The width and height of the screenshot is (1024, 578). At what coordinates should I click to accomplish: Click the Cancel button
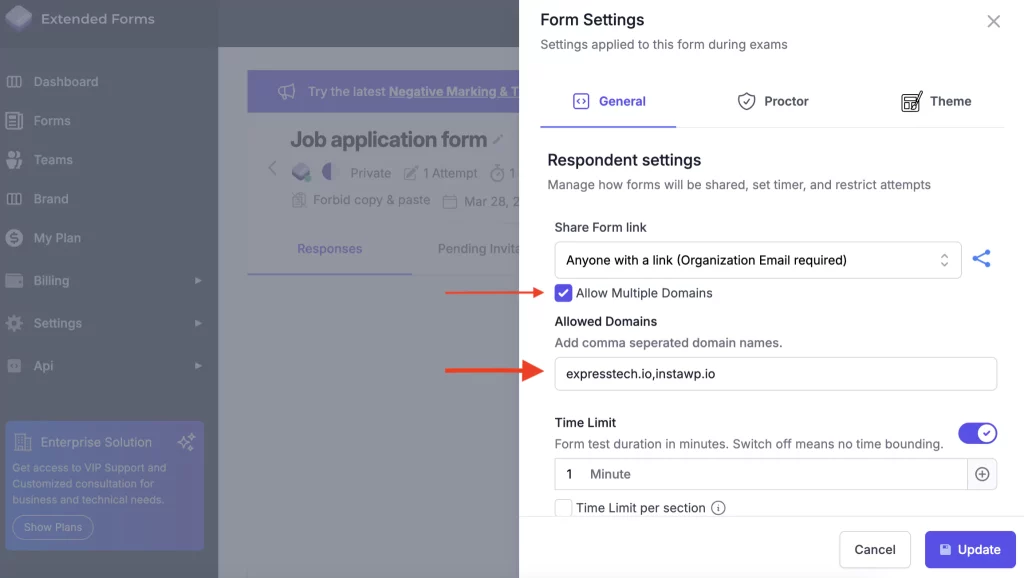[874, 549]
